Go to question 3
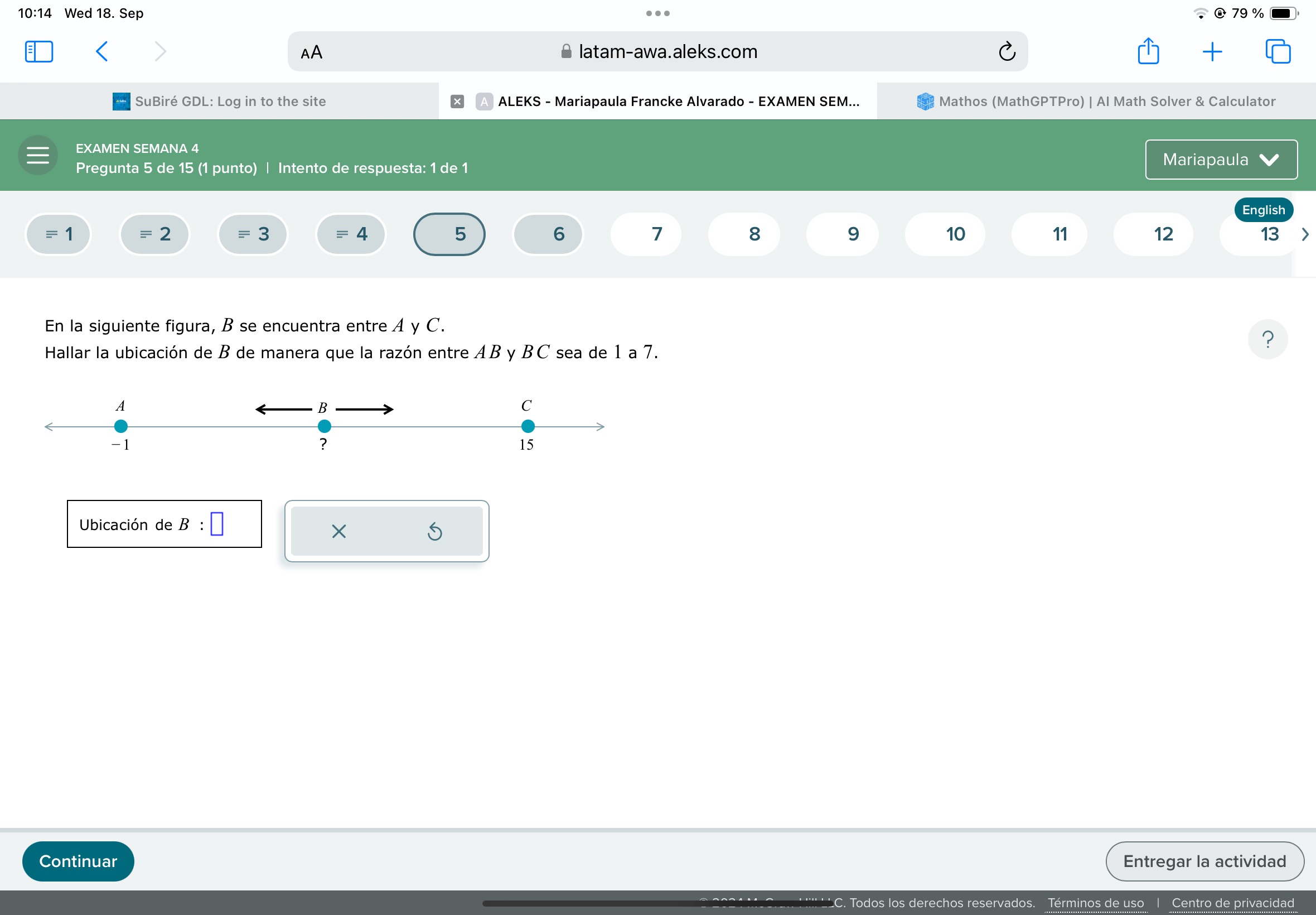 pyautogui.click(x=253, y=234)
